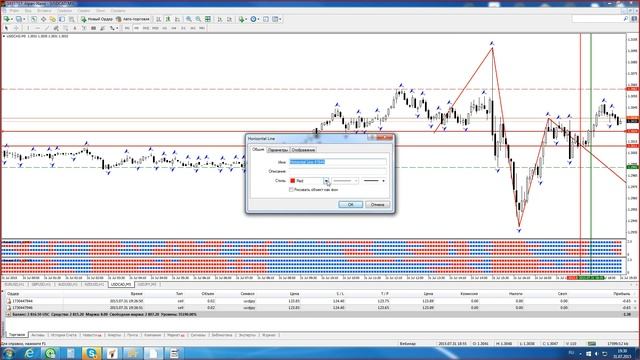Open the Red color dropdown arrow

(x=326, y=180)
